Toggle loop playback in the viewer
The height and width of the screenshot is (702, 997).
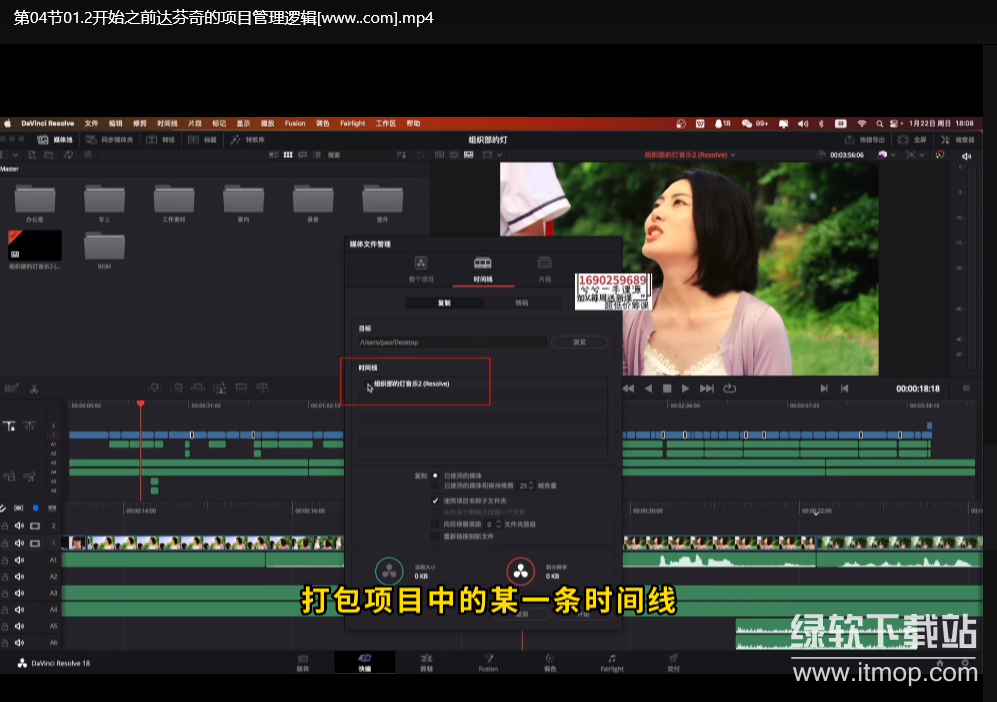730,388
